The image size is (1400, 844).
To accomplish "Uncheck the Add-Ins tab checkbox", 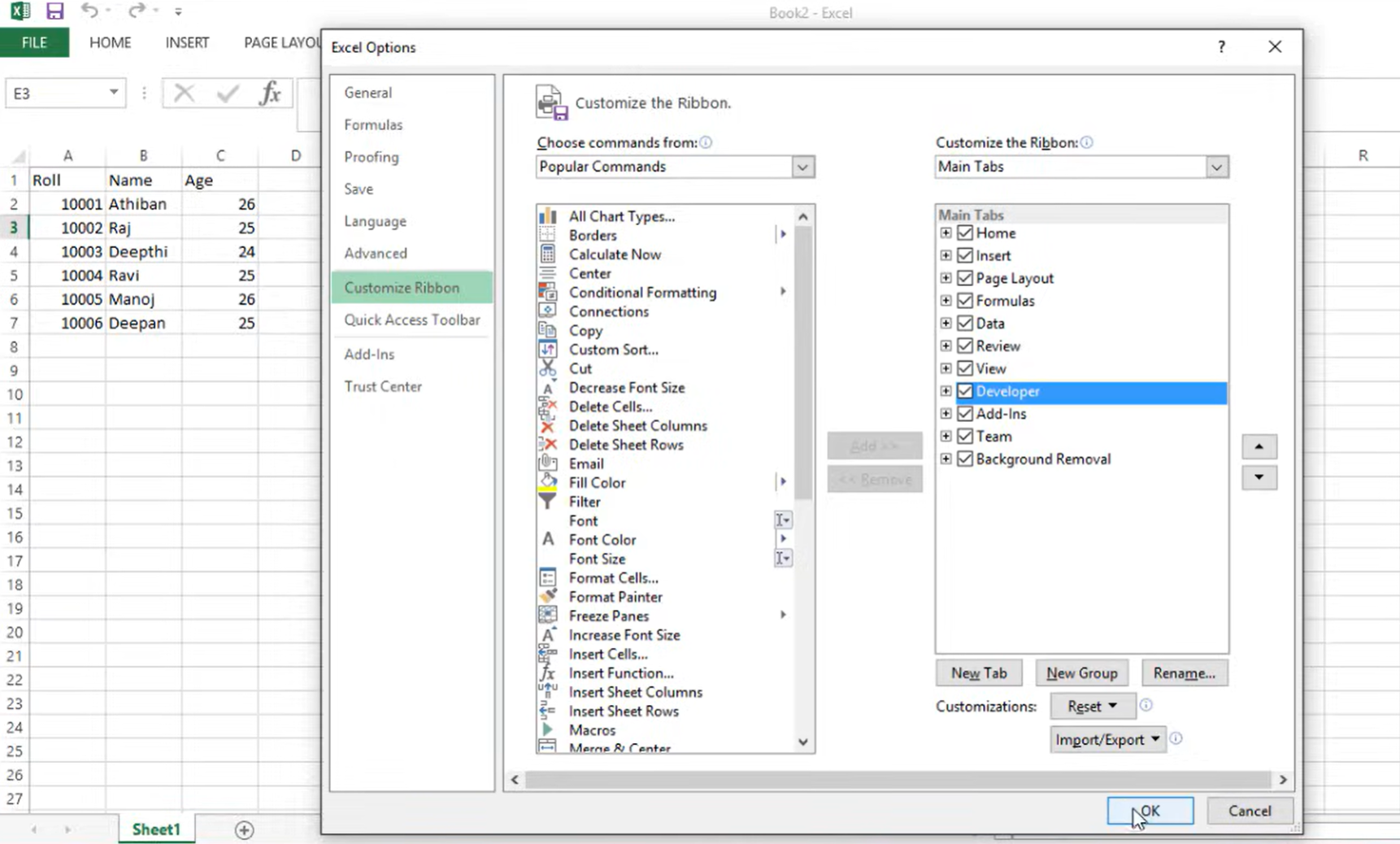I will point(965,414).
